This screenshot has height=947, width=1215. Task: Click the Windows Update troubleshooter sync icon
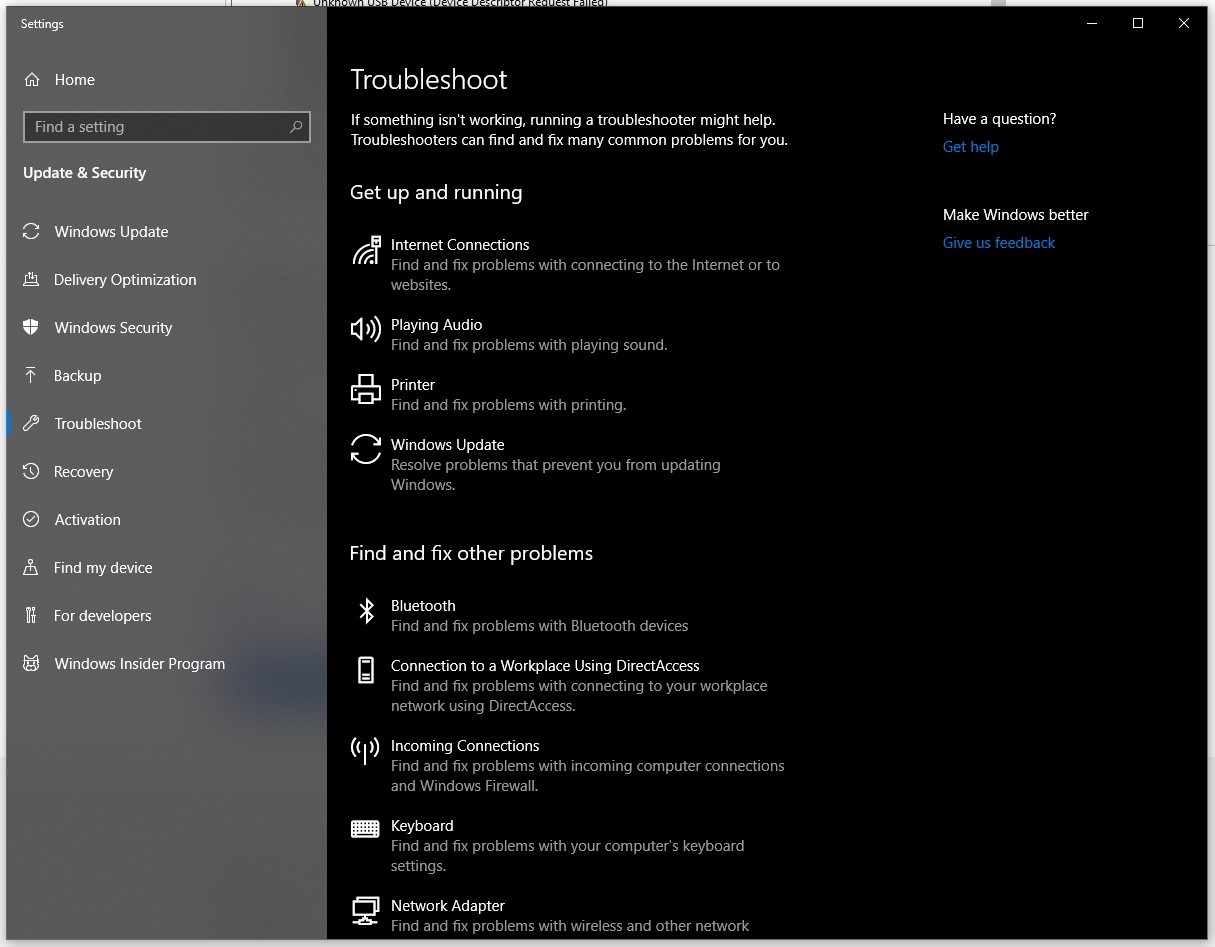pyautogui.click(x=366, y=449)
